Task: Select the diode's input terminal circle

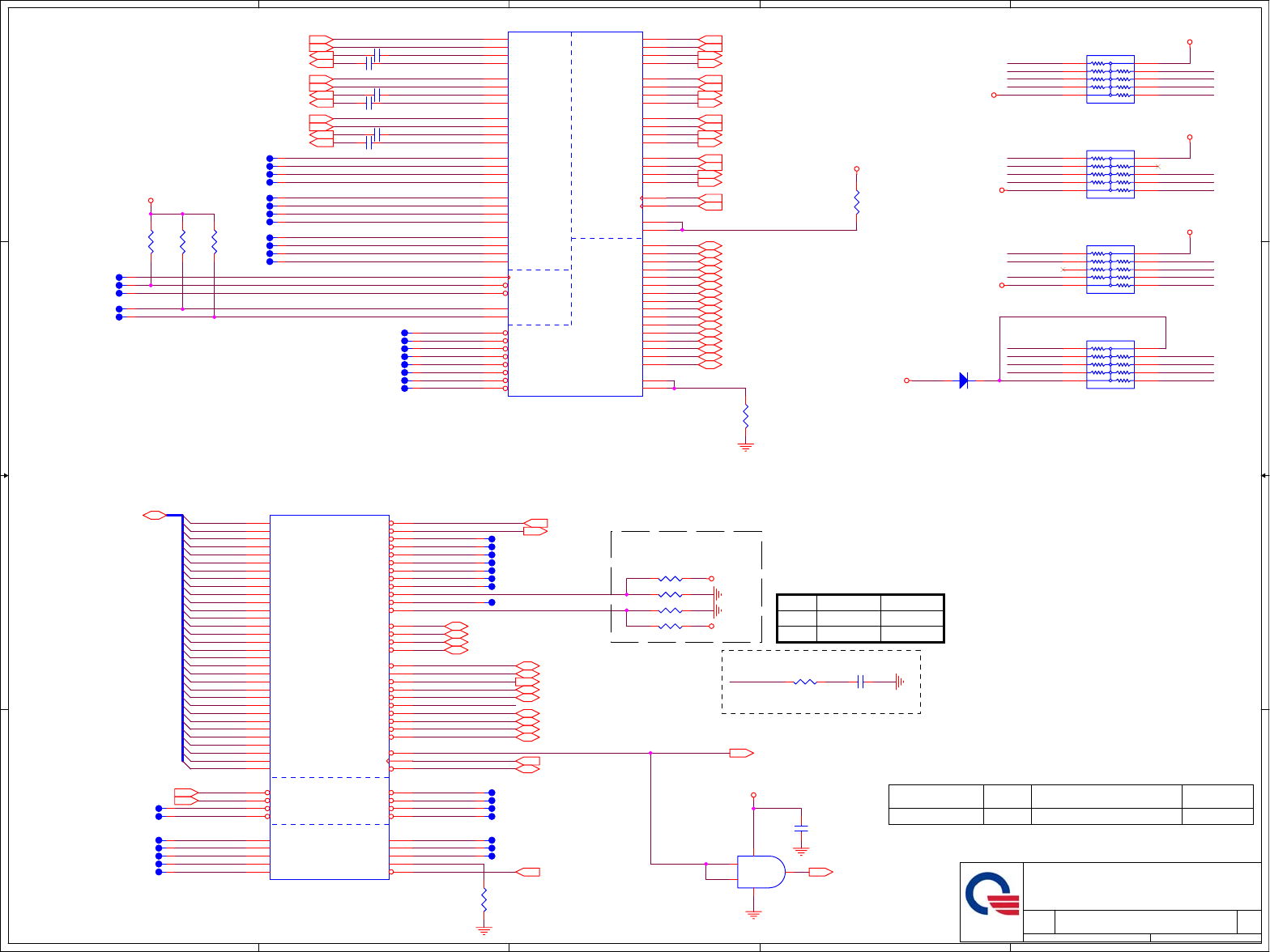Action: 907,380
